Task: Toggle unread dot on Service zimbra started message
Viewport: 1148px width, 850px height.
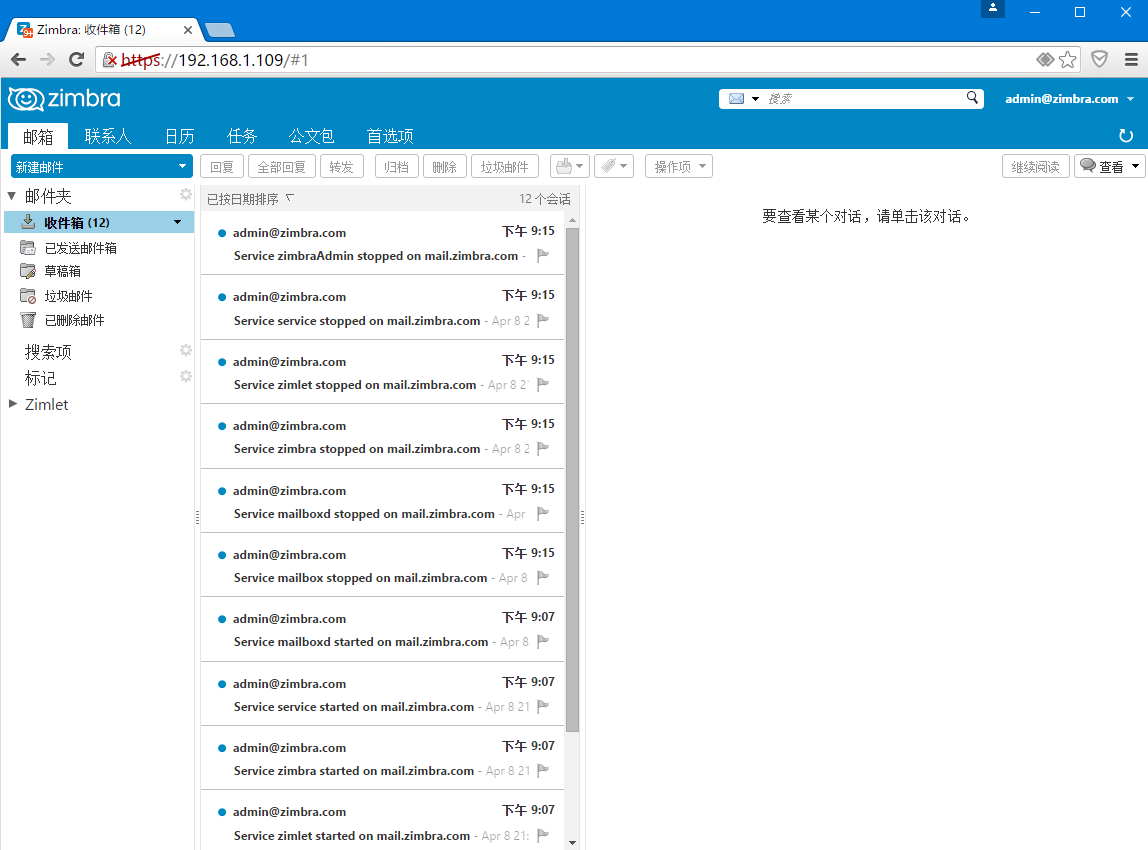Action: point(222,748)
